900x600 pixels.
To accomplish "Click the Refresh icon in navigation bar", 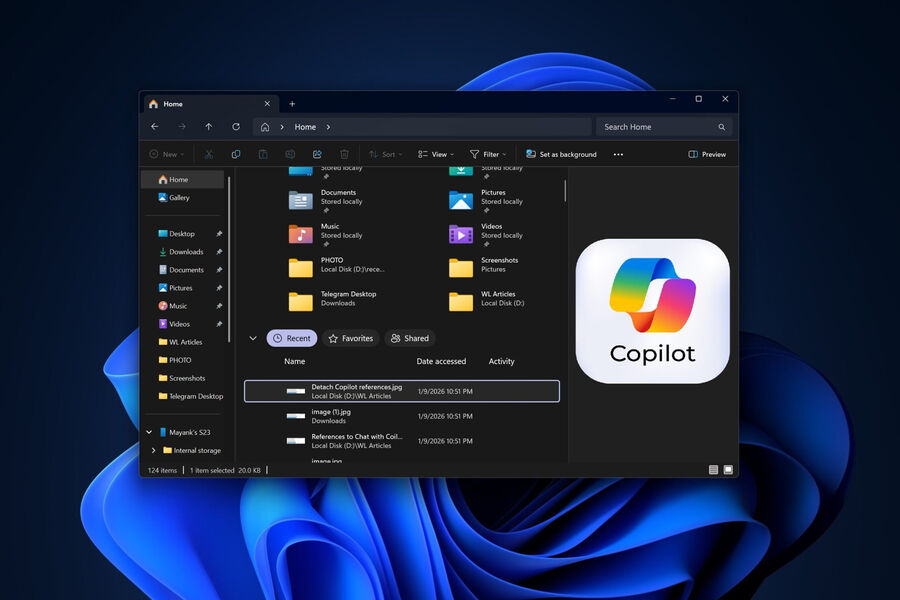I will tap(236, 127).
